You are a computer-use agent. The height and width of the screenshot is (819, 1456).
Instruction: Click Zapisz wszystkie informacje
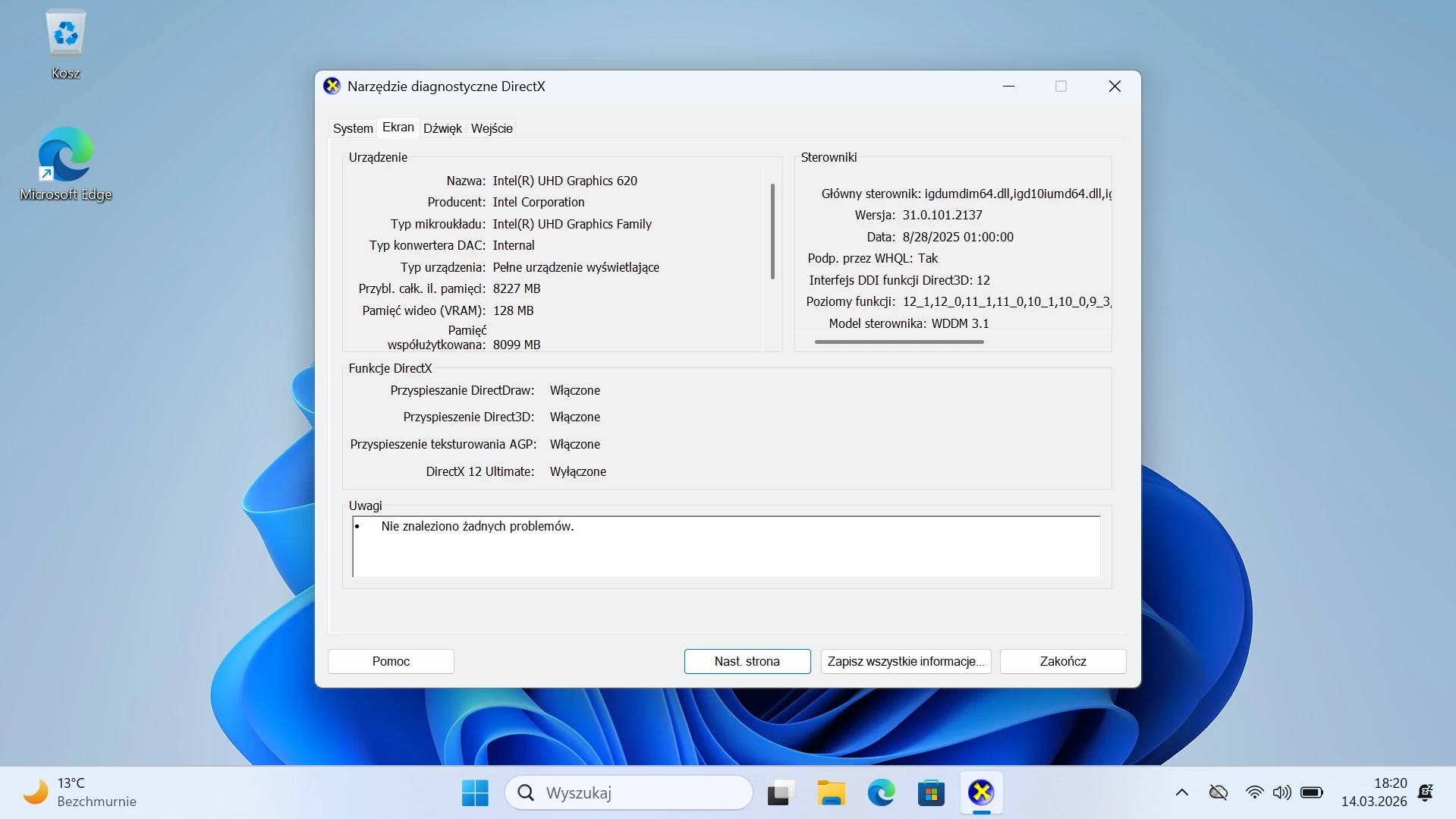(904, 661)
